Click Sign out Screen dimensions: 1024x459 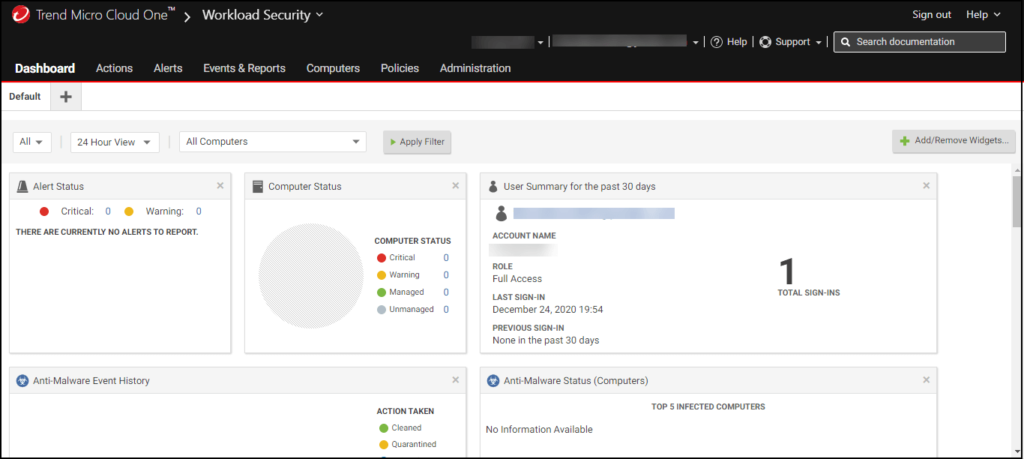pos(932,14)
